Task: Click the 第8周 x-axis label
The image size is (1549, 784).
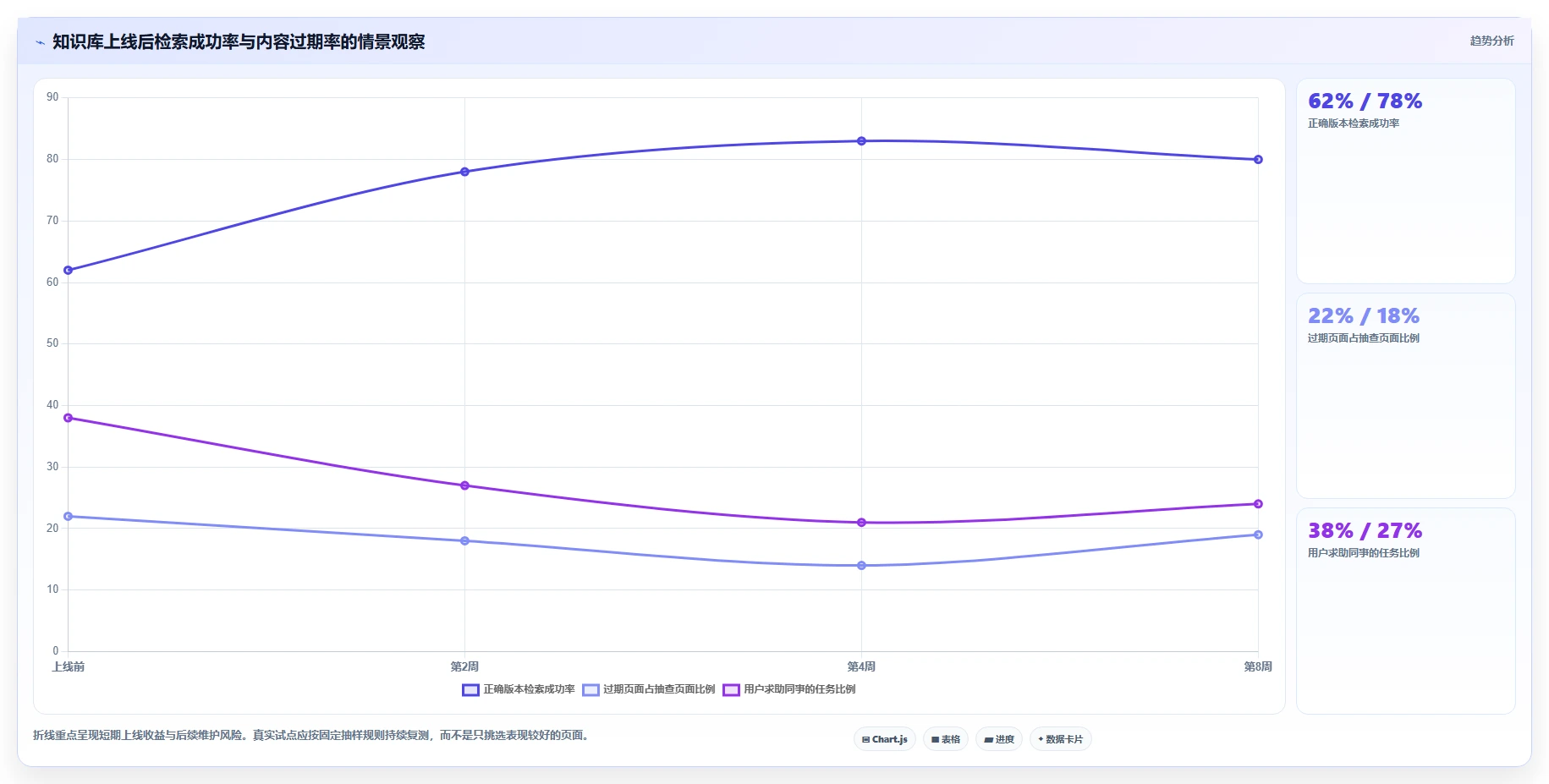Action: pyautogui.click(x=1258, y=666)
